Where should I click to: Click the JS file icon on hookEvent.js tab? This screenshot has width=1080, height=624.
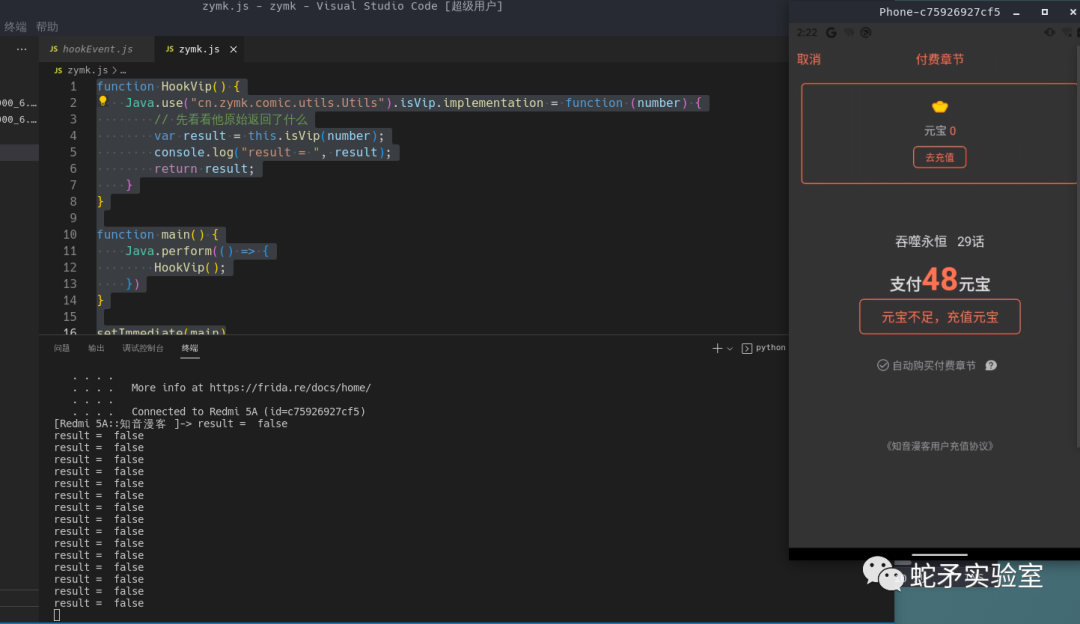(54, 50)
